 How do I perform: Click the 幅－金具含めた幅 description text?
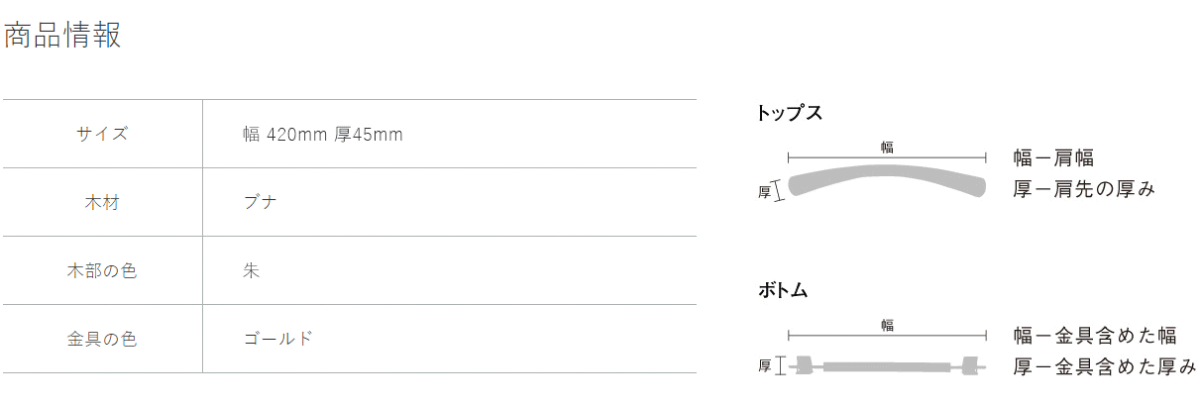[1094, 336]
